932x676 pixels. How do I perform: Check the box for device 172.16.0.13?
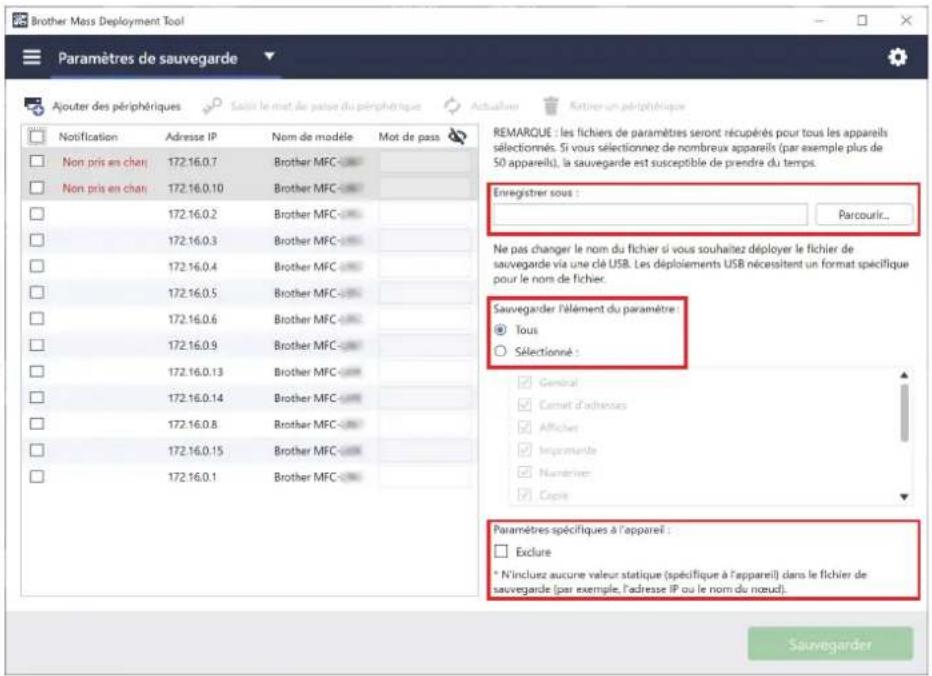[37, 372]
